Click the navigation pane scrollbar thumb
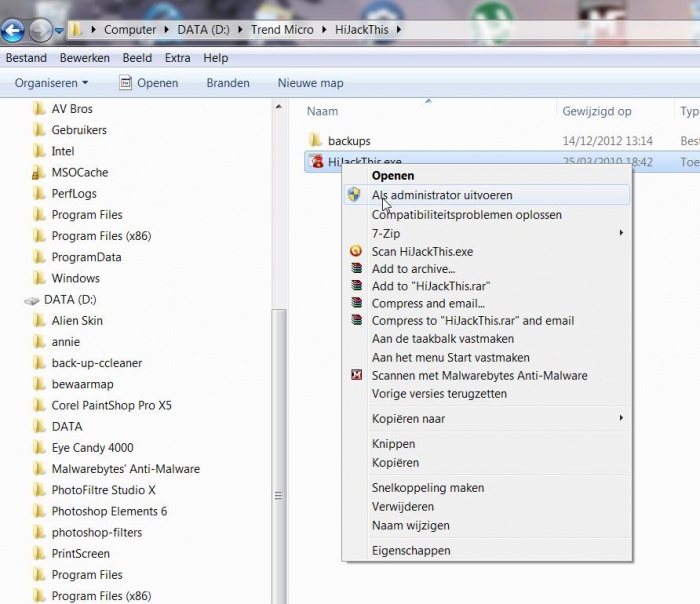The width and height of the screenshot is (700, 604). click(x=279, y=456)
